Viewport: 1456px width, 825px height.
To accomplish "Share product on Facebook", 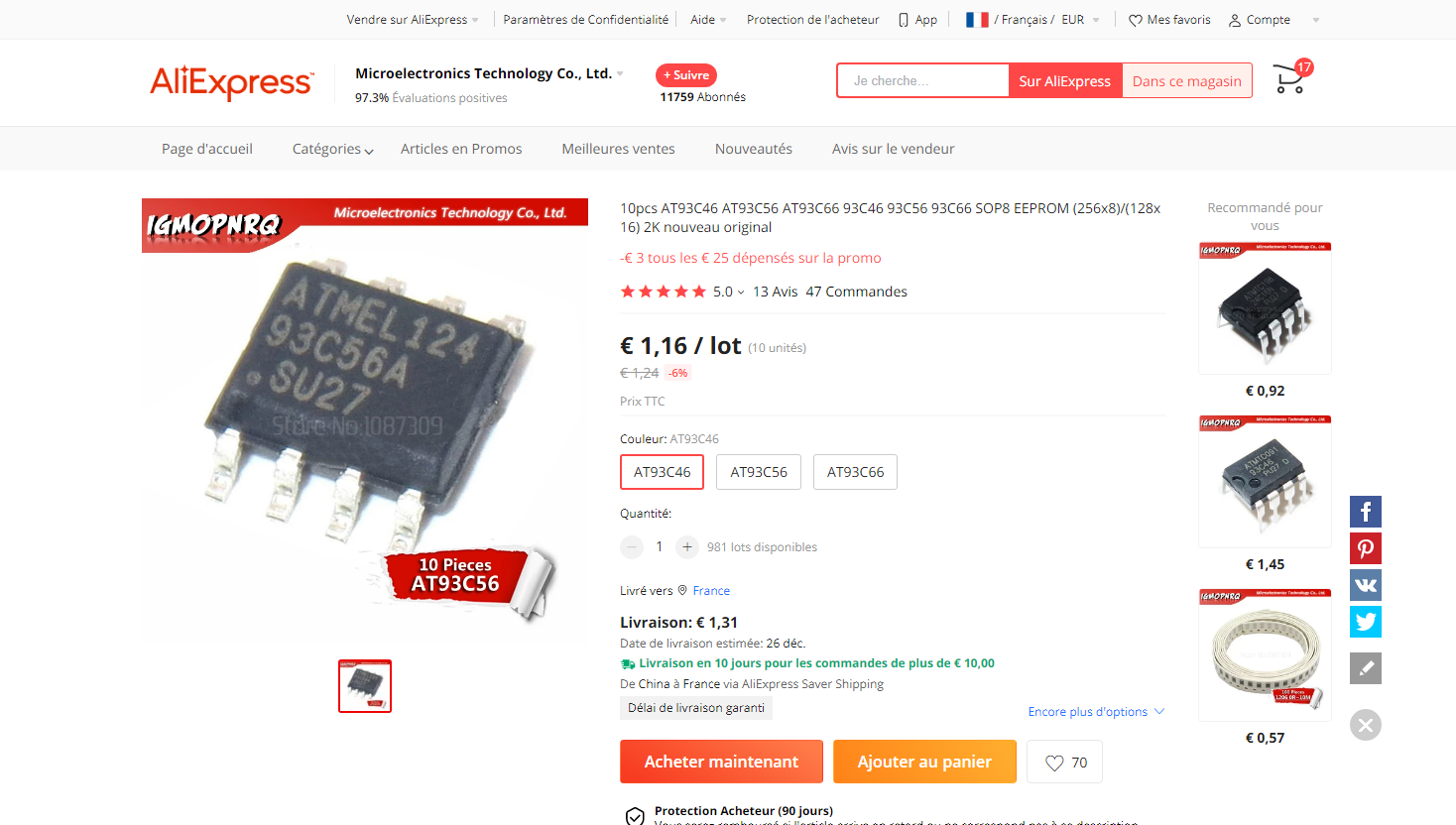I will click(1366, 512).
